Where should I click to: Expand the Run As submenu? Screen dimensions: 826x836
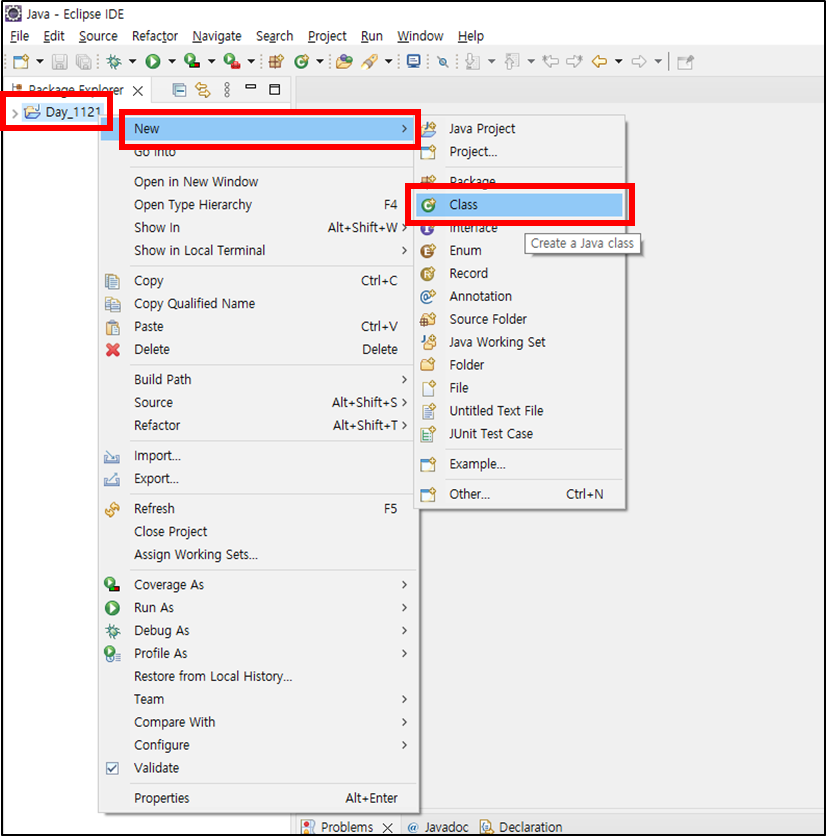point(259,608)
